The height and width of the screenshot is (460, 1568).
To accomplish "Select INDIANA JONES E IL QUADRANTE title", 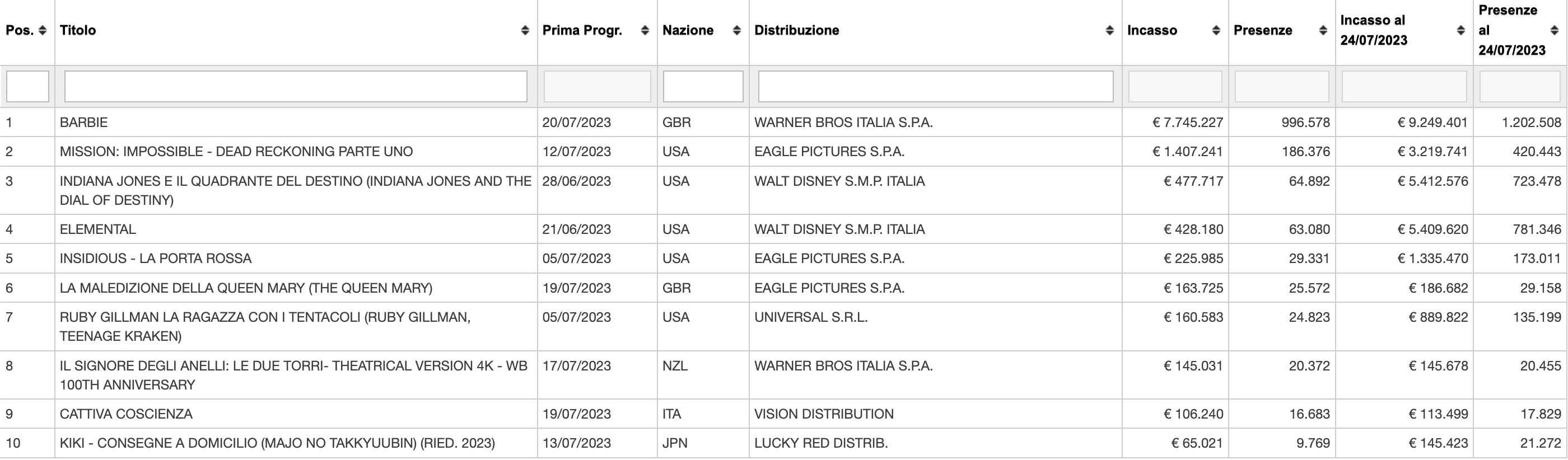I will click(x=295, y=190).
